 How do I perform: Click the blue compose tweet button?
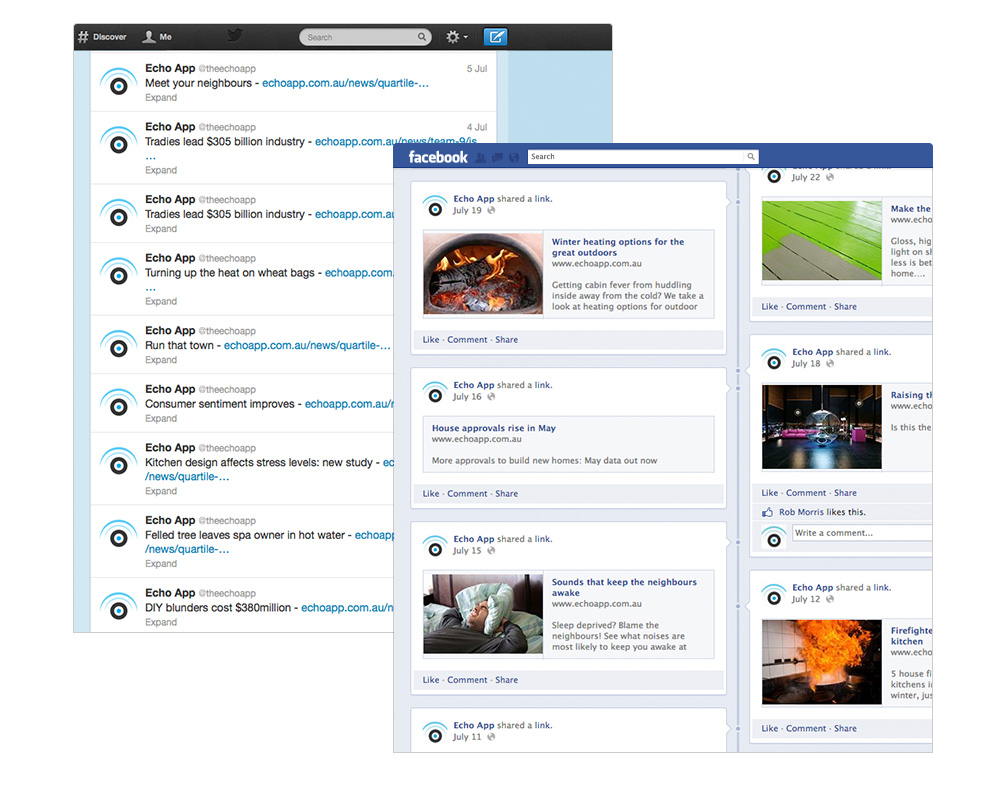496,37
